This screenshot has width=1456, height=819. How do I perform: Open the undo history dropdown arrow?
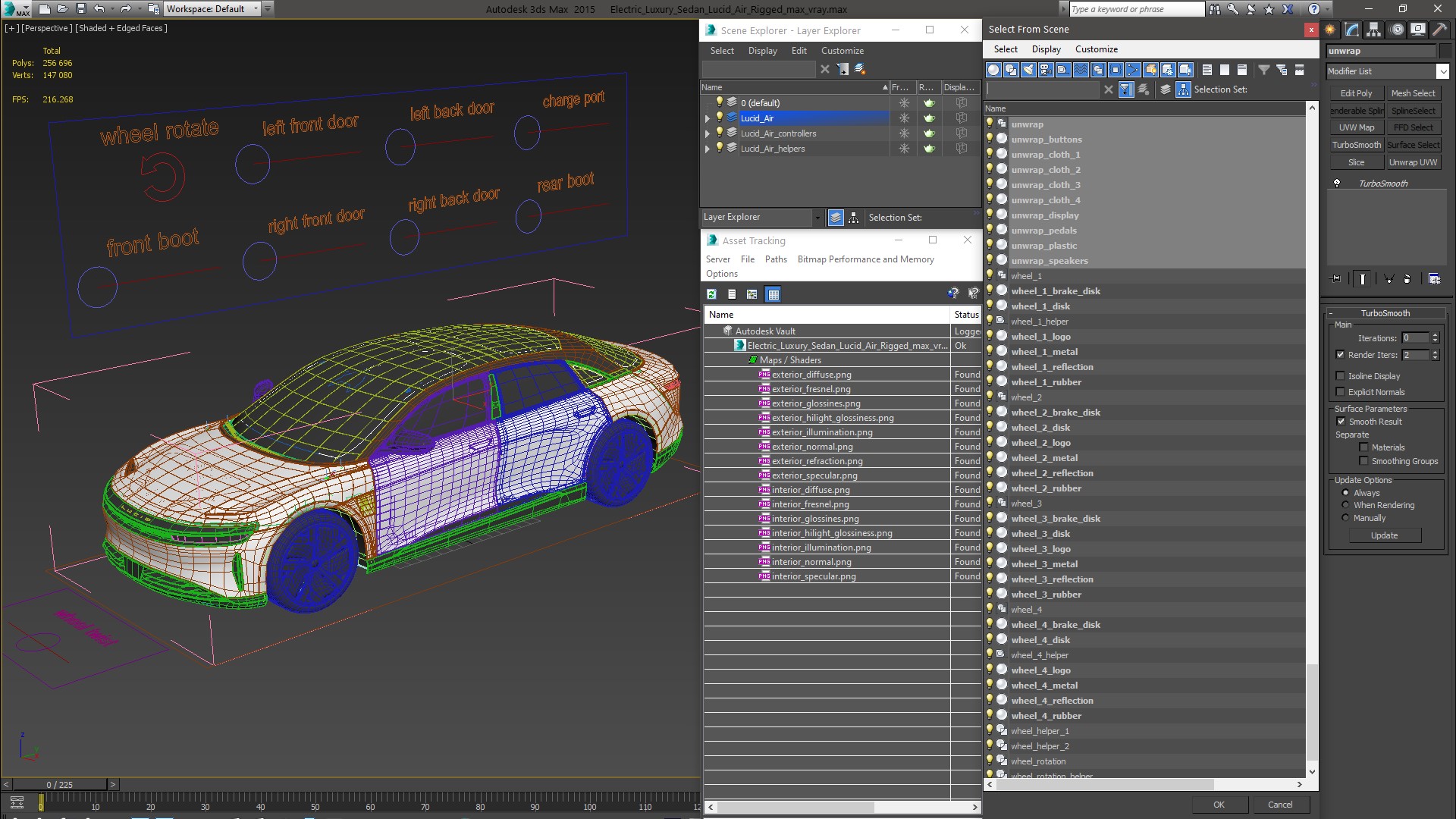point(112,9)
